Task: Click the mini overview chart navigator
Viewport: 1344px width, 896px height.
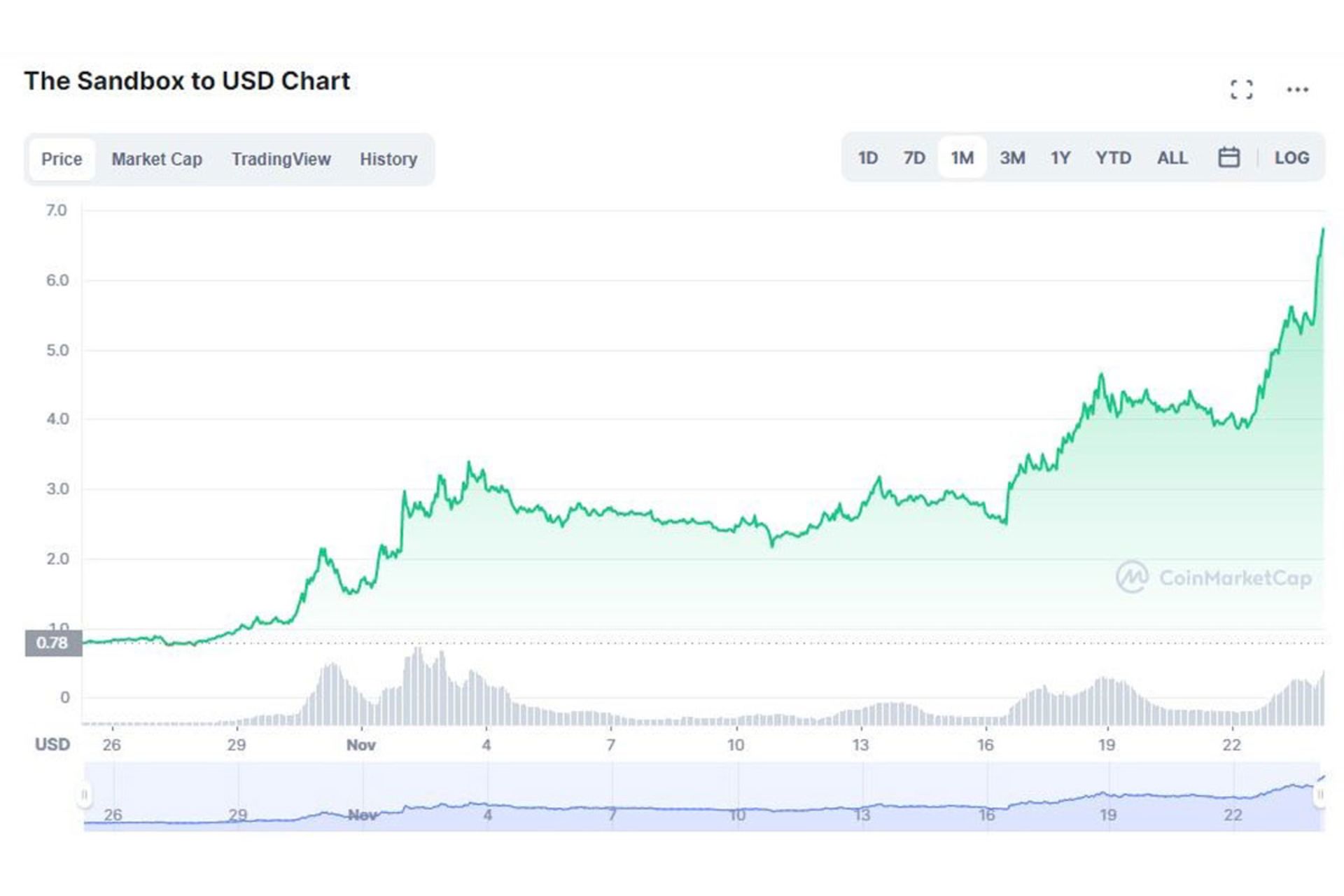Action: pyautogui.click(x=700, y=798)
